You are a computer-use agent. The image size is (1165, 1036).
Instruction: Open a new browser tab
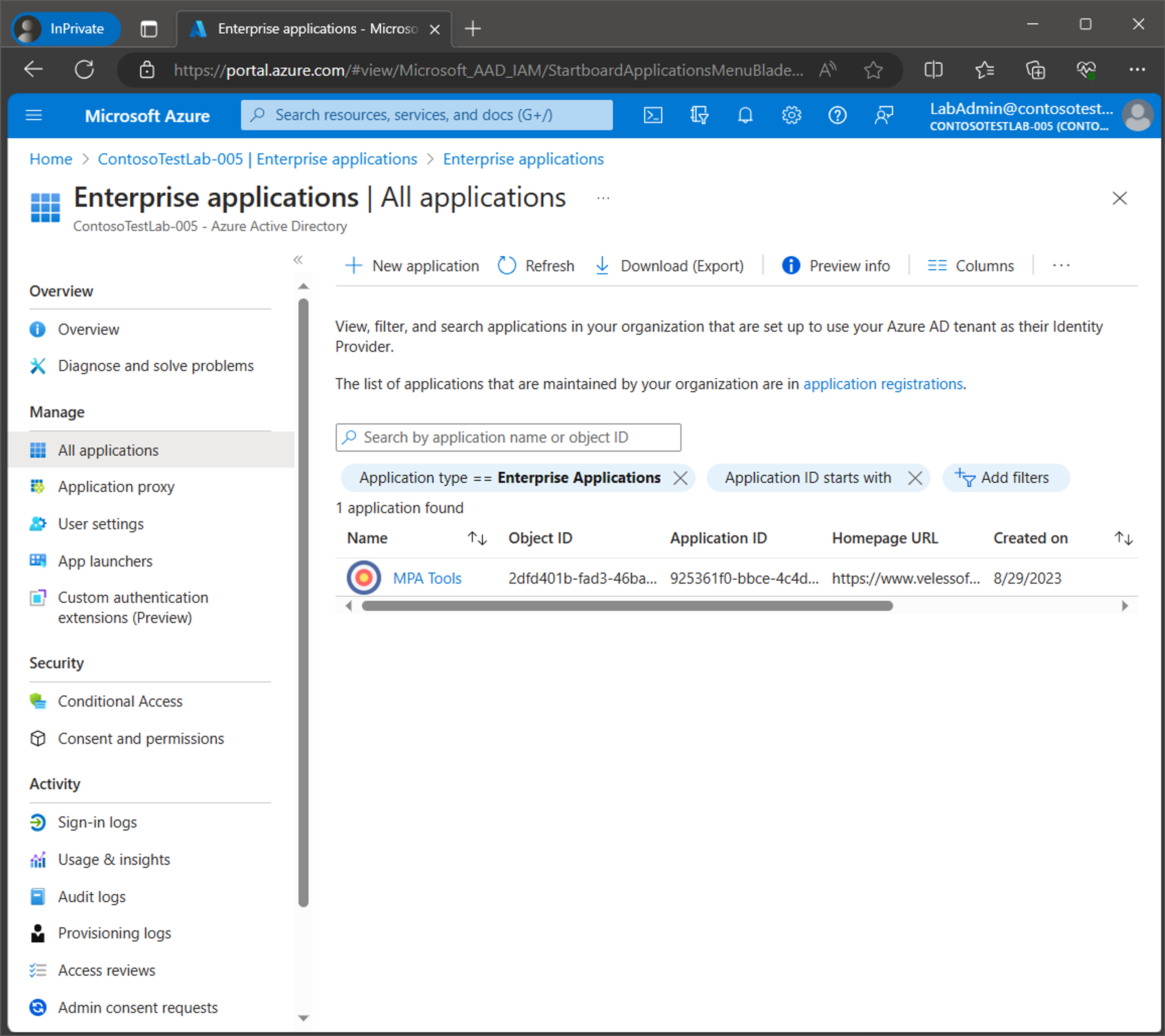[472, 28]
